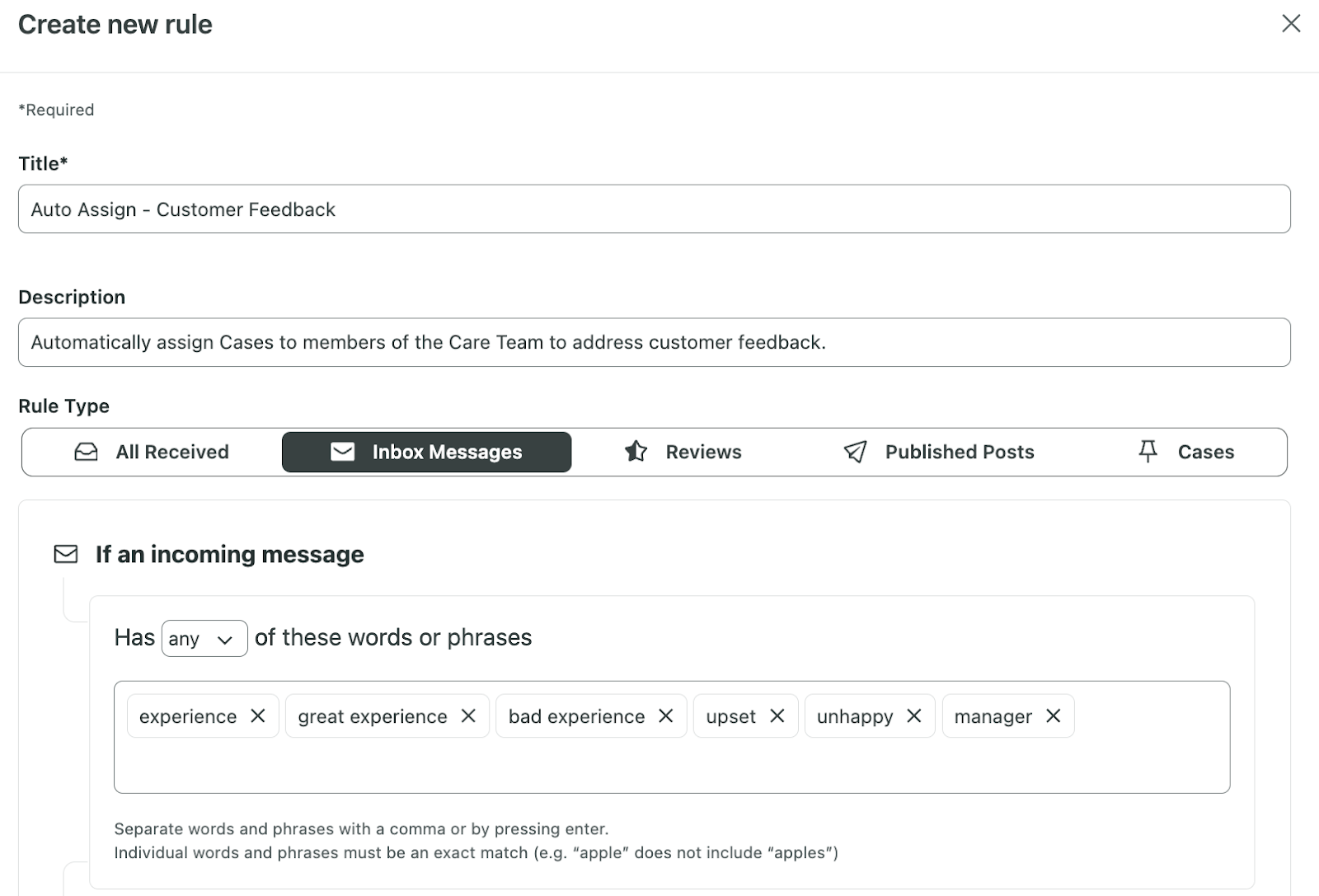1319x896 pixels.
Task: Choose the Published Posts rule type
Action: [939, 452]
